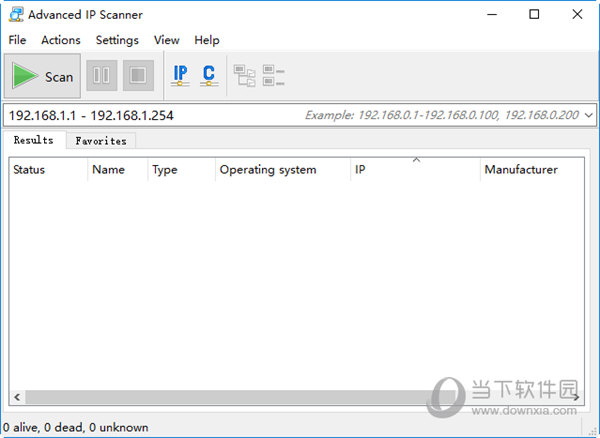The height and width of the screenshot is (438, 600).
Task: Click the class C subnet icon
Action: pos(209,75)
